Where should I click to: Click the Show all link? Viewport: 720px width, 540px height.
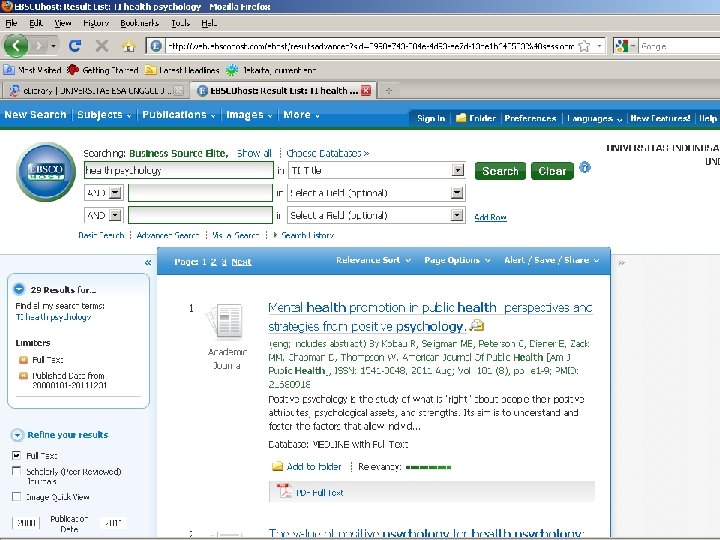click(254, 153)
